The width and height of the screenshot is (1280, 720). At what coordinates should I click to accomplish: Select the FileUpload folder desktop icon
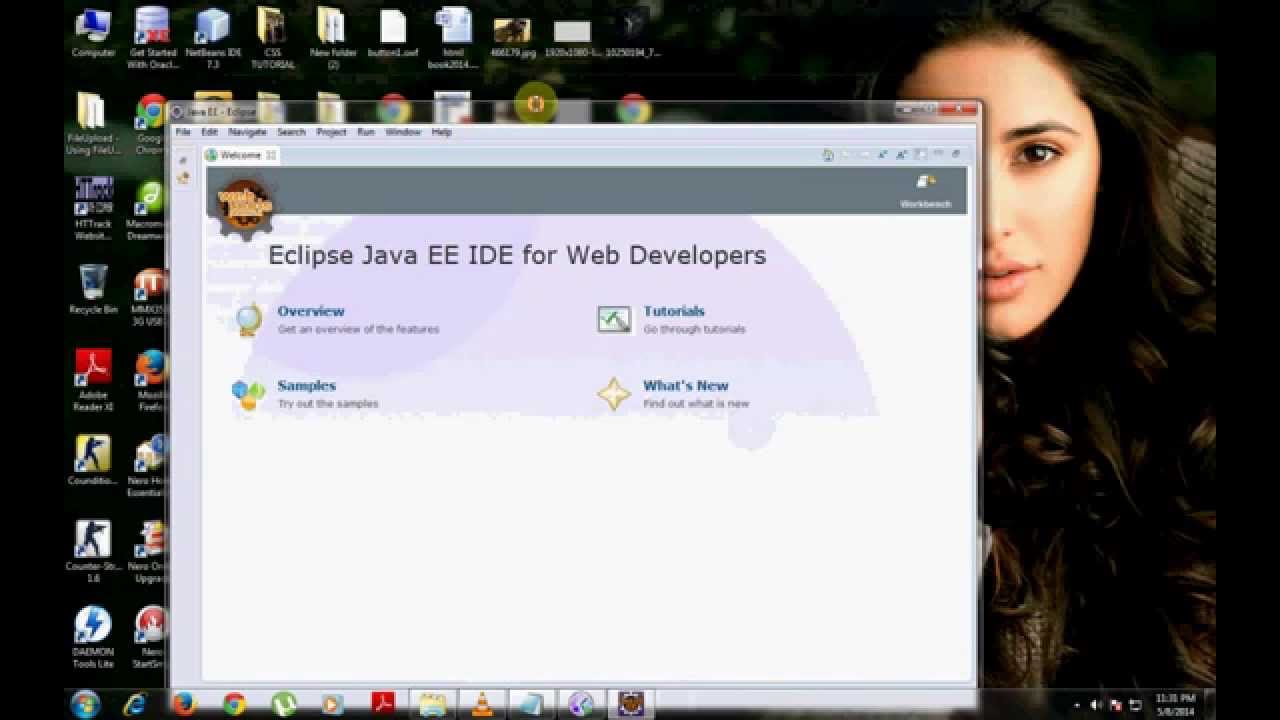click(93, 124)
